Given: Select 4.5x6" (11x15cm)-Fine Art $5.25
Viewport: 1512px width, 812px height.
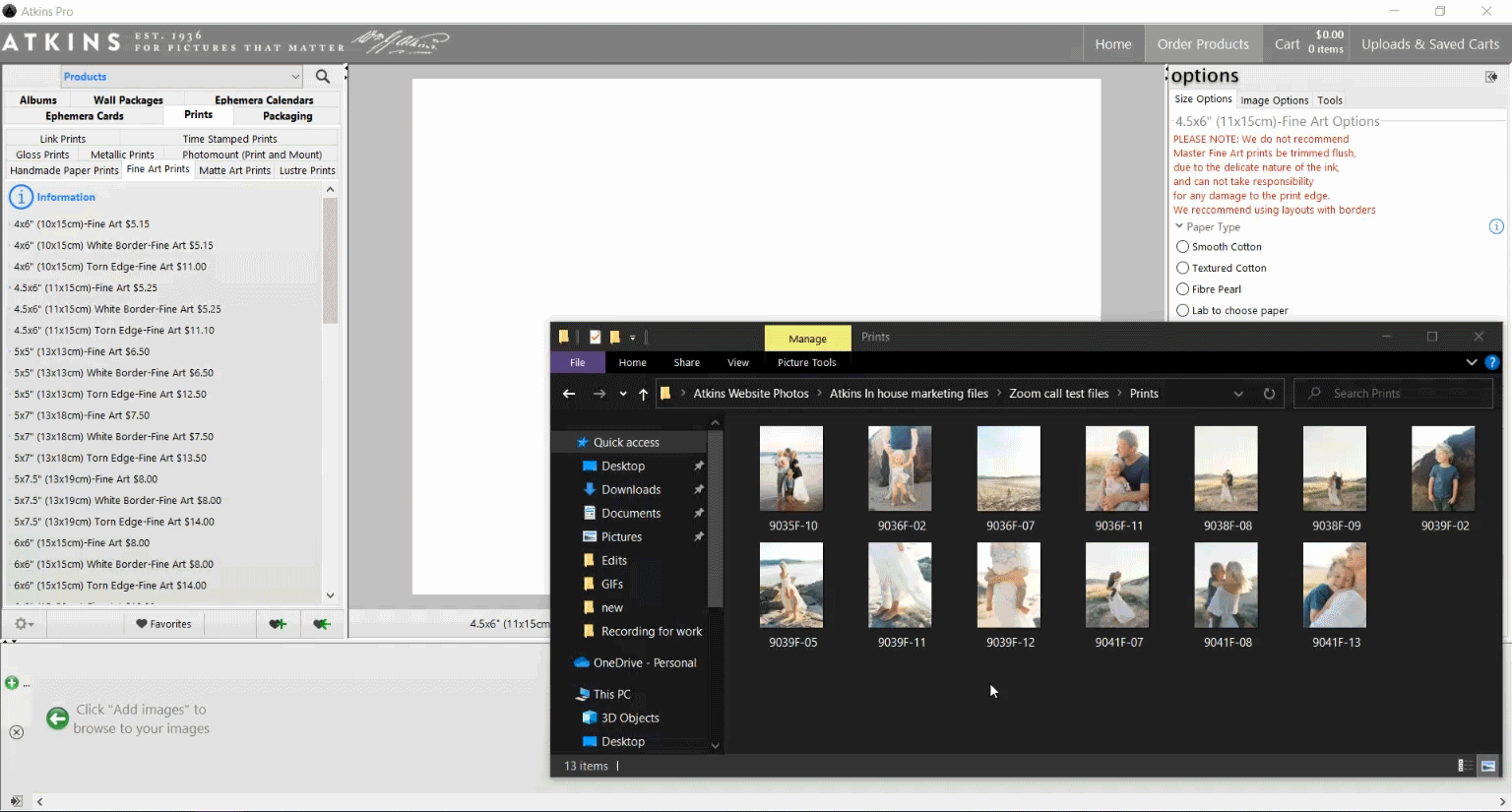Looking at the screenshot, I should pyautogui.click(x=86, y=287).
